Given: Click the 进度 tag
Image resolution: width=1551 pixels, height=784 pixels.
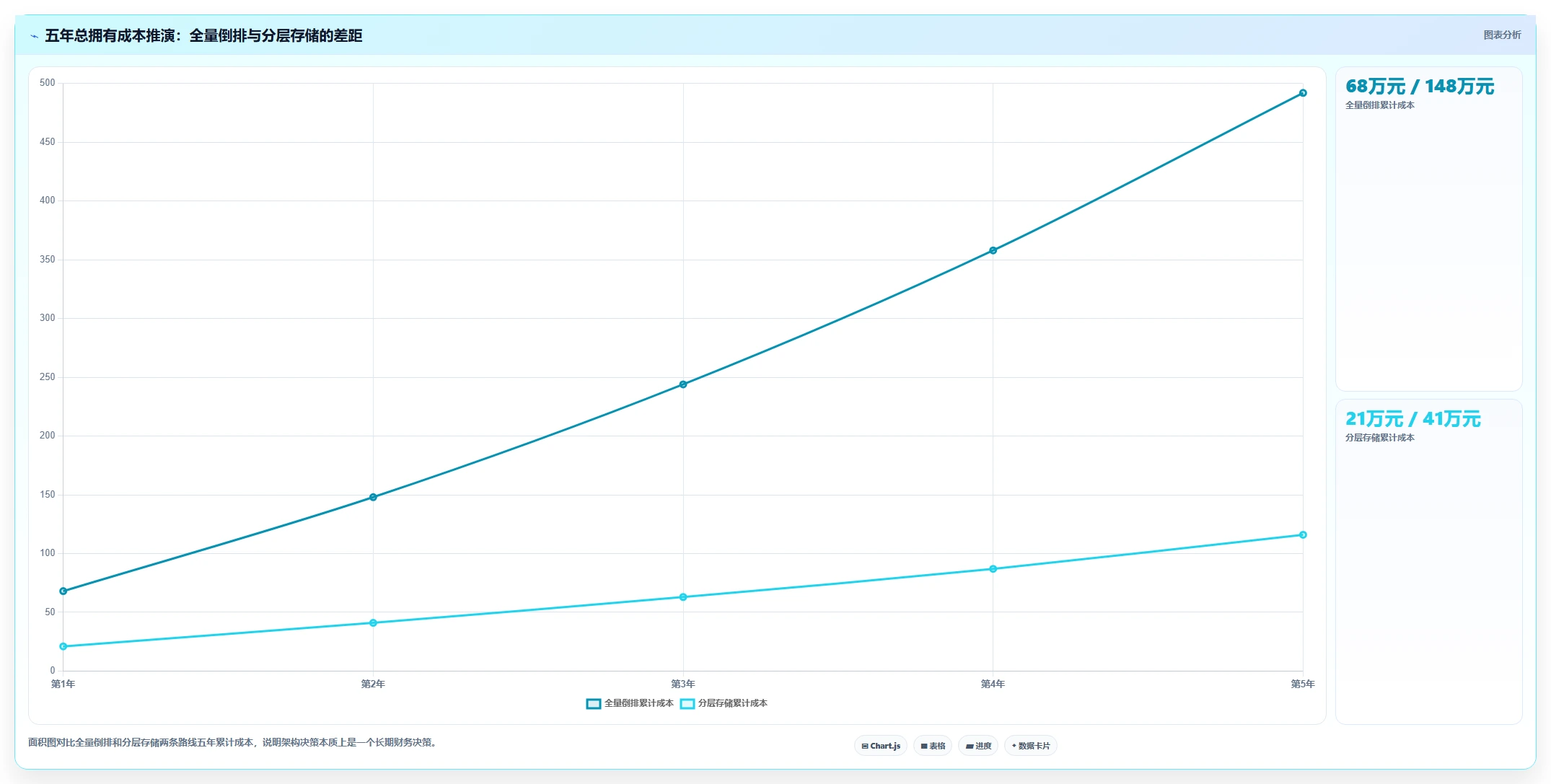Looking at the screenshot, I should coord(978,746).
